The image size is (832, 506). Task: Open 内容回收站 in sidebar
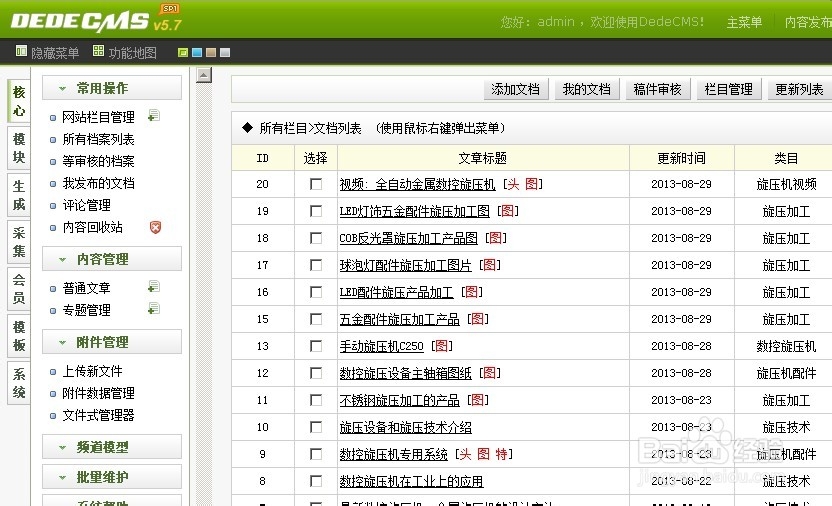coord(92,227)
